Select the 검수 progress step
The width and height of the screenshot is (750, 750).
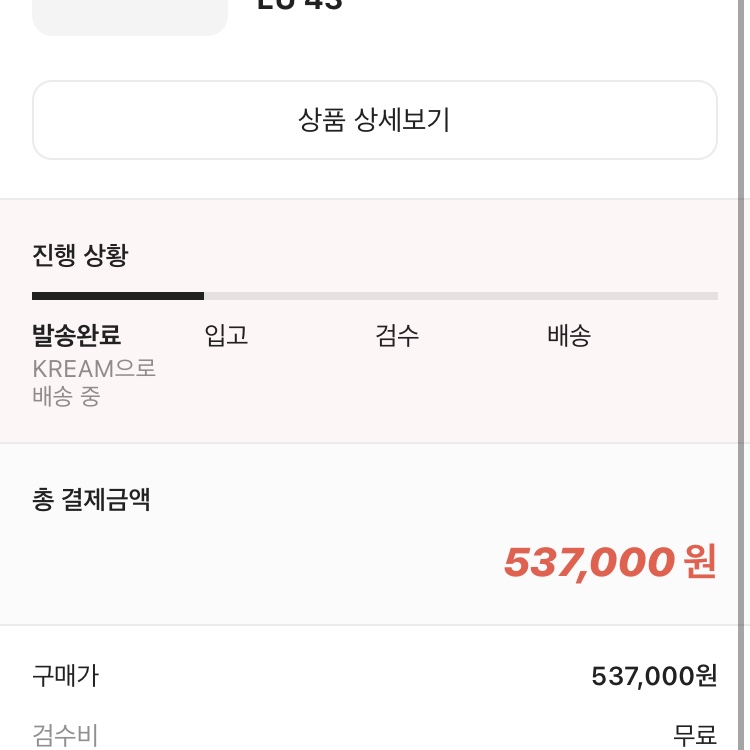click(x=397, y=335)
